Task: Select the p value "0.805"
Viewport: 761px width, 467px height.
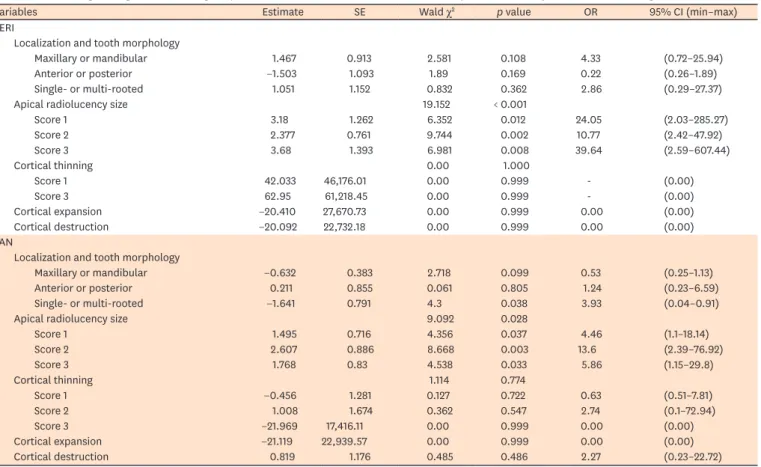Action: (x=514, y=288)
